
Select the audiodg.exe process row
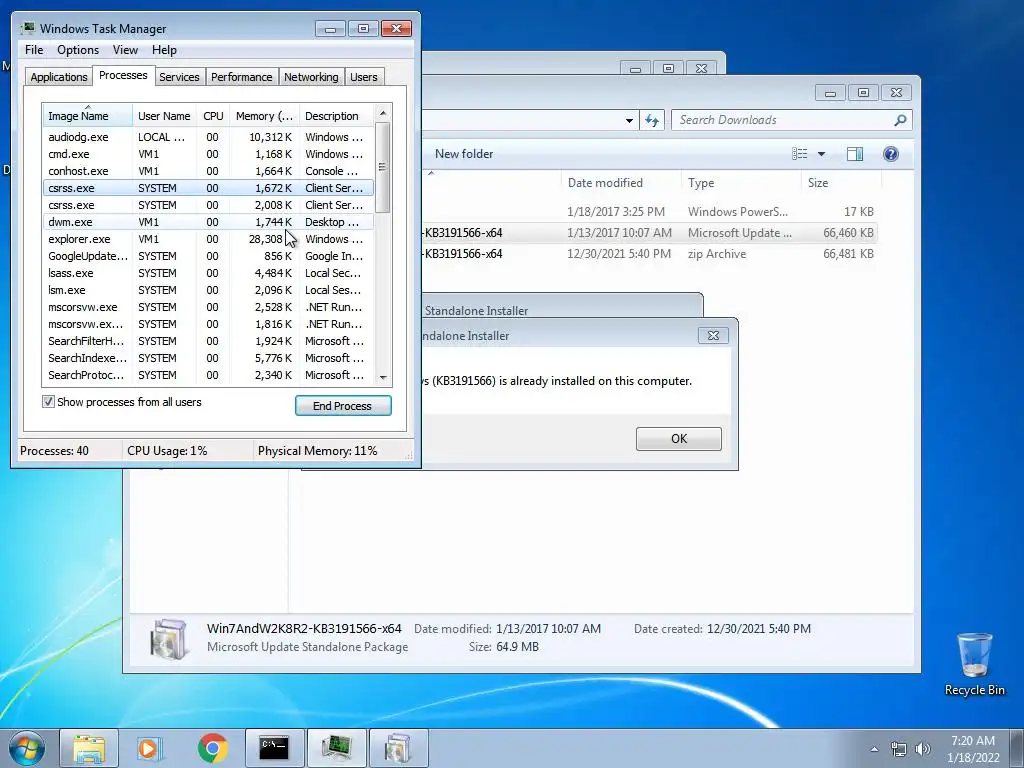(208, 137)
